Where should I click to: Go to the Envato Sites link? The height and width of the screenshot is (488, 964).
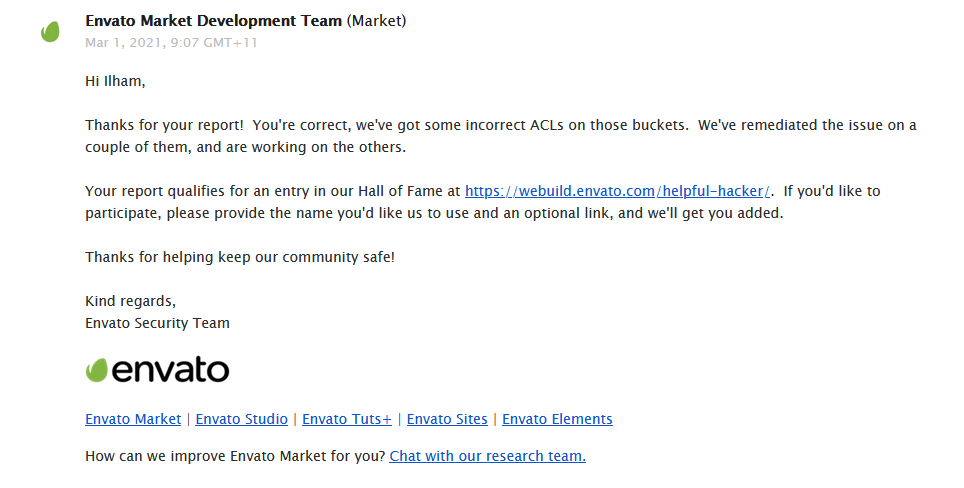point(447,419)
